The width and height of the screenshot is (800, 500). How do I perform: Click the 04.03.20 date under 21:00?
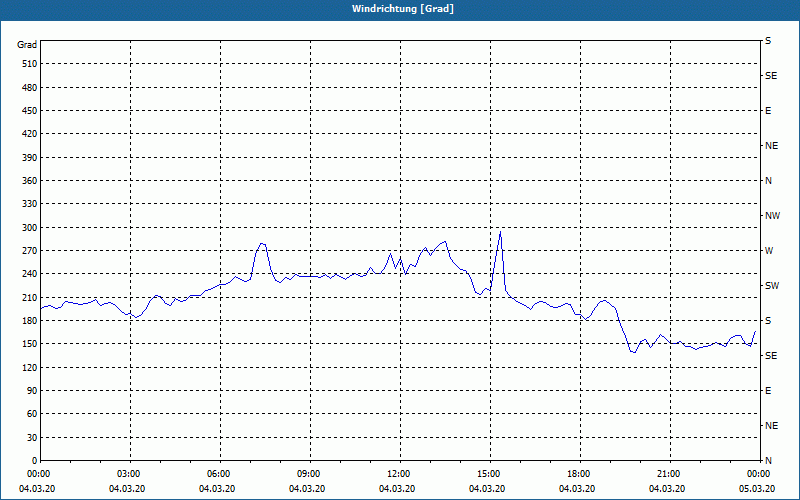click(x=666, y=489)
